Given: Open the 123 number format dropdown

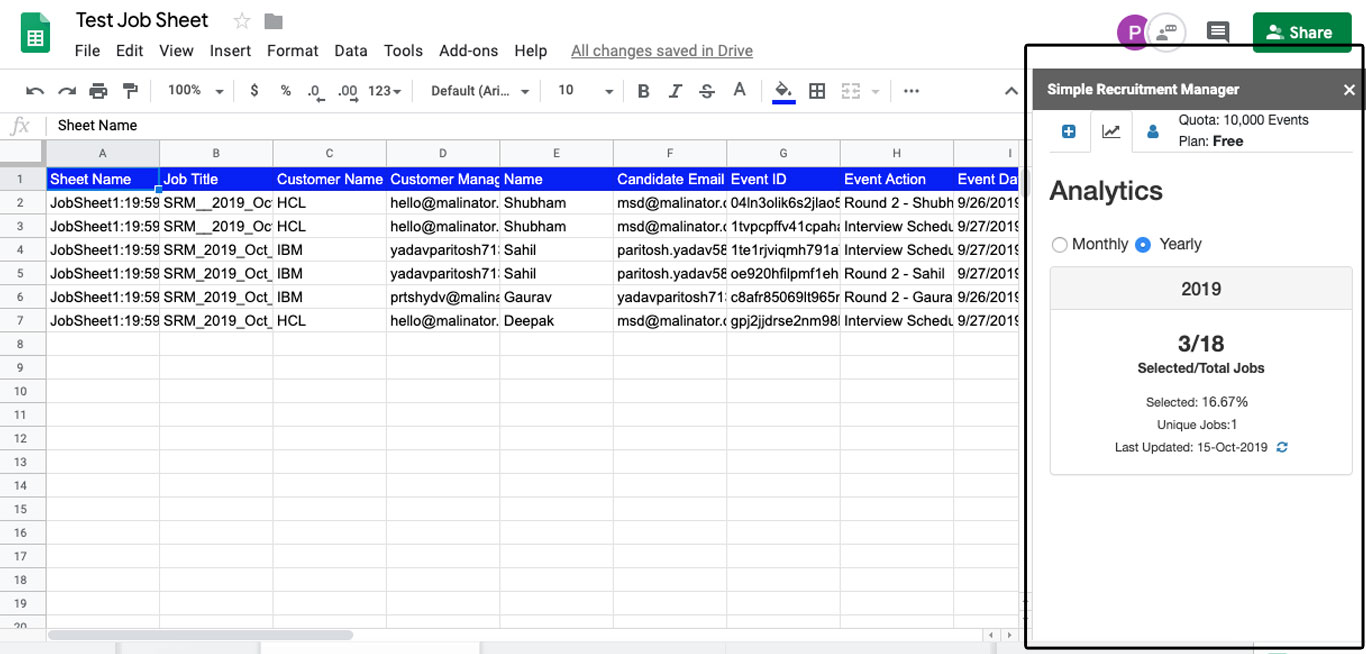Looking at the screenshot, I should pos(385,91).
